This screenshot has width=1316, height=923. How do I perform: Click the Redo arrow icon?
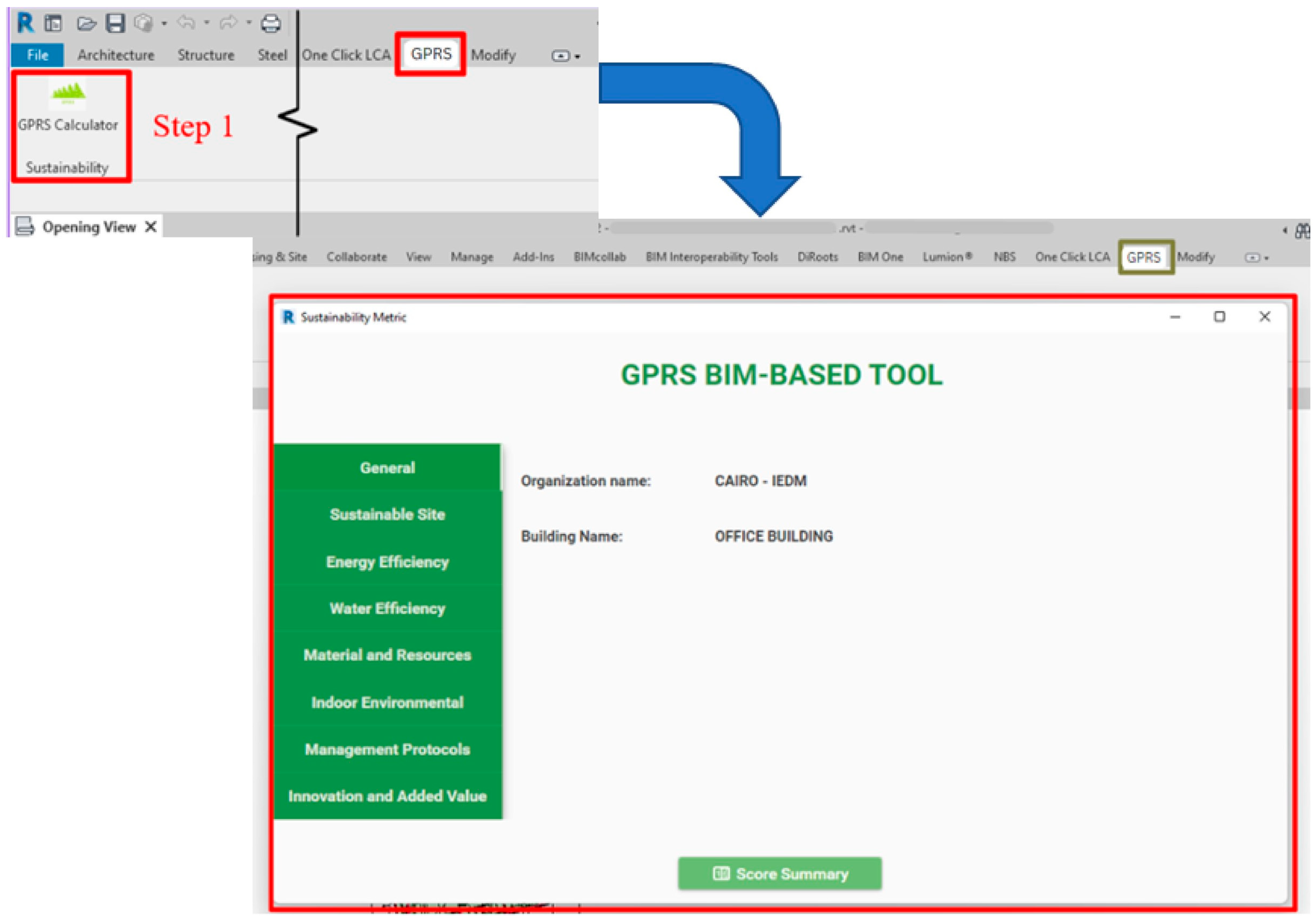[228, 23]
